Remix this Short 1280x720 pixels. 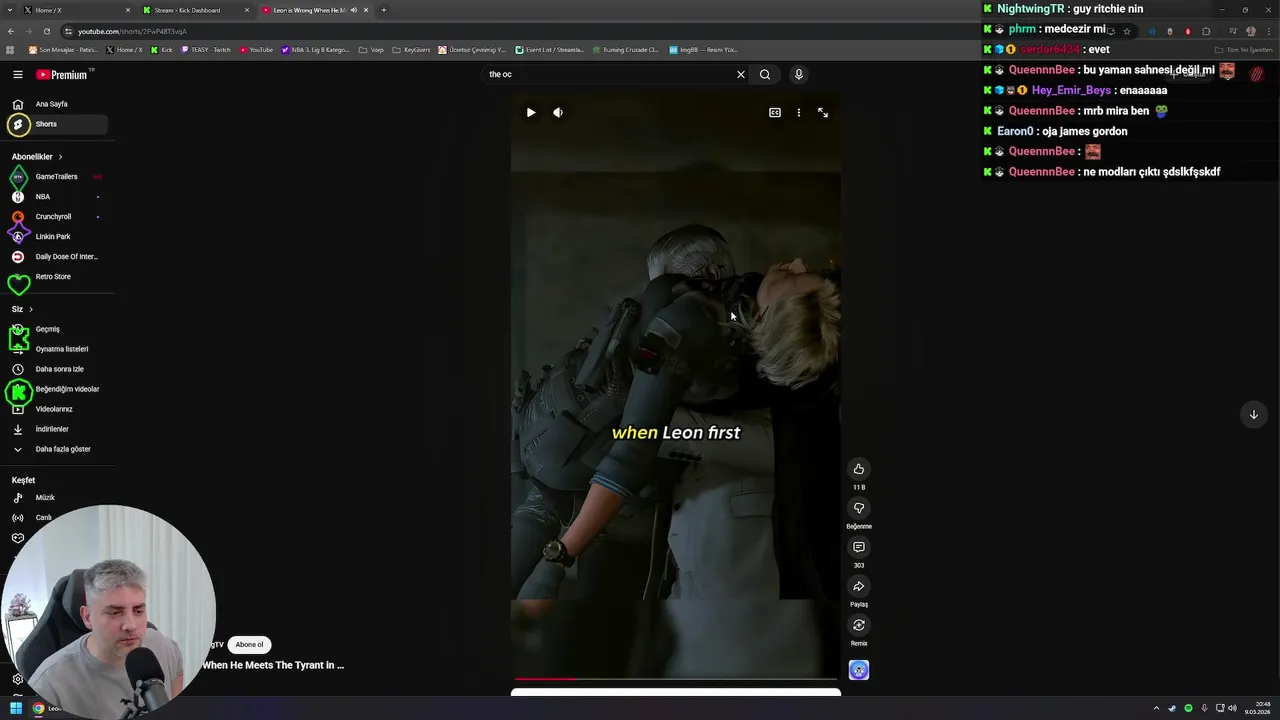click(x=859, y=625)
